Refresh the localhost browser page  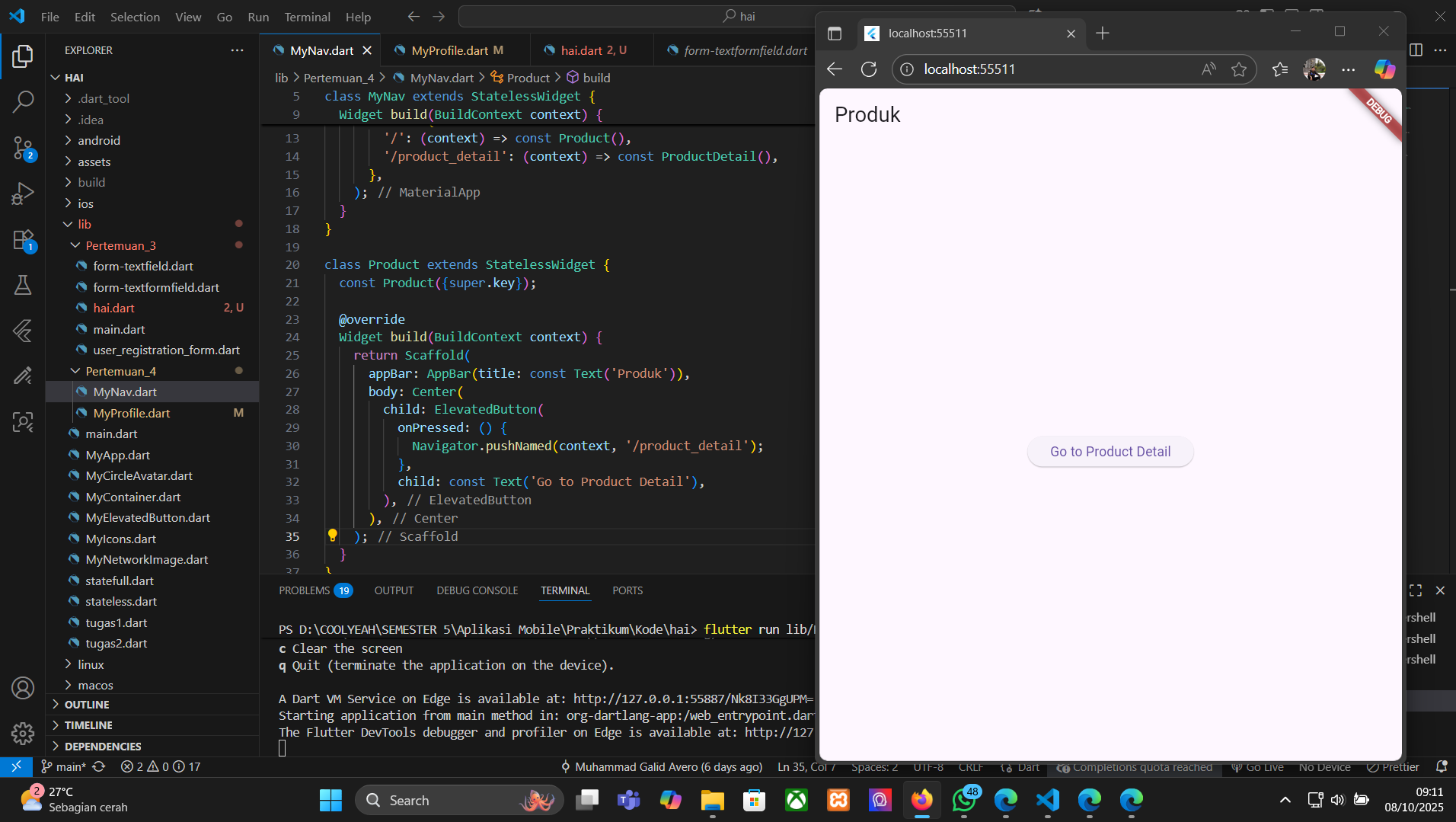[869, 69]
